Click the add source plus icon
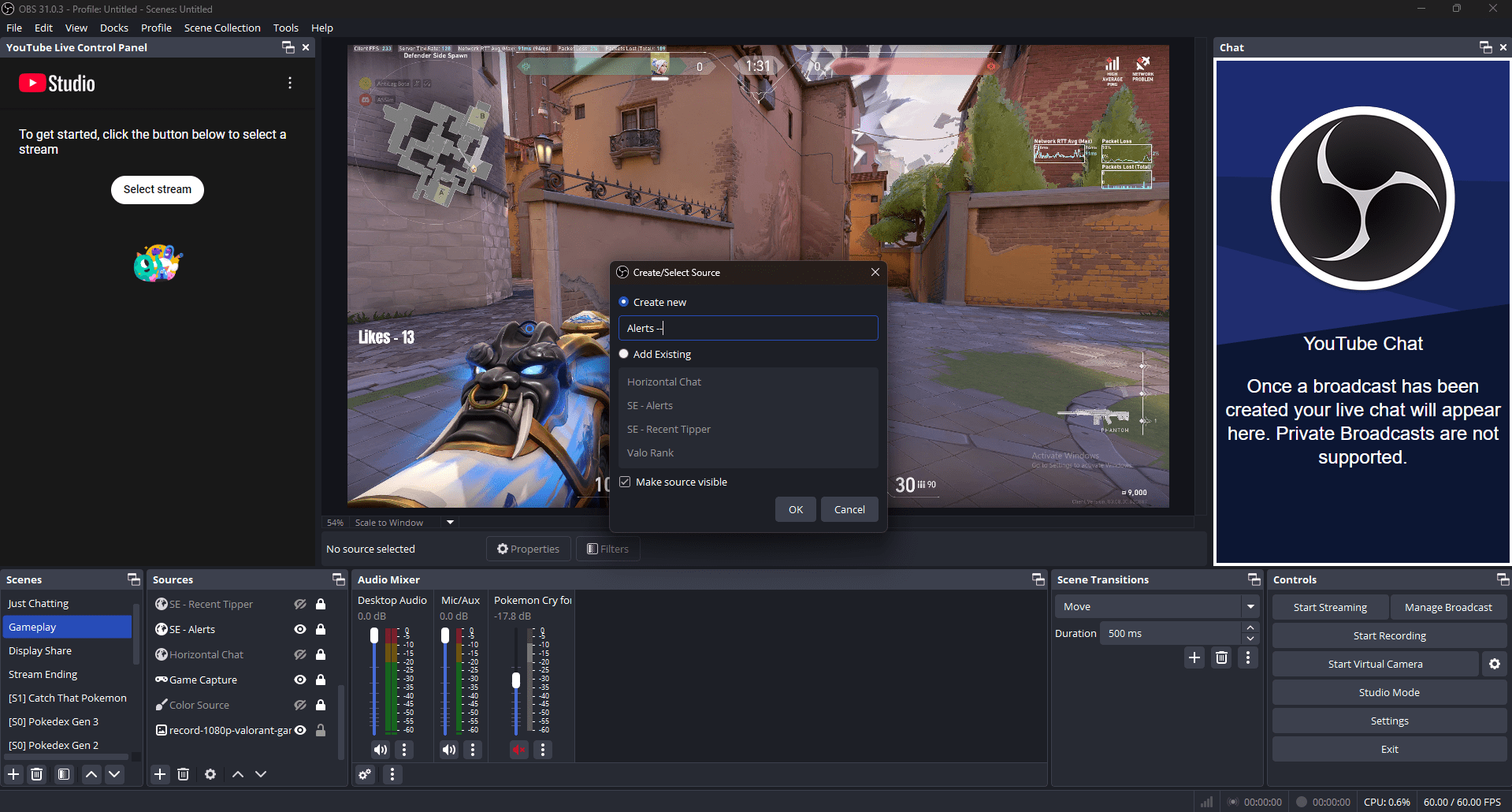Viewport: 1512px width, 812px height. click(x=160, y=774)
